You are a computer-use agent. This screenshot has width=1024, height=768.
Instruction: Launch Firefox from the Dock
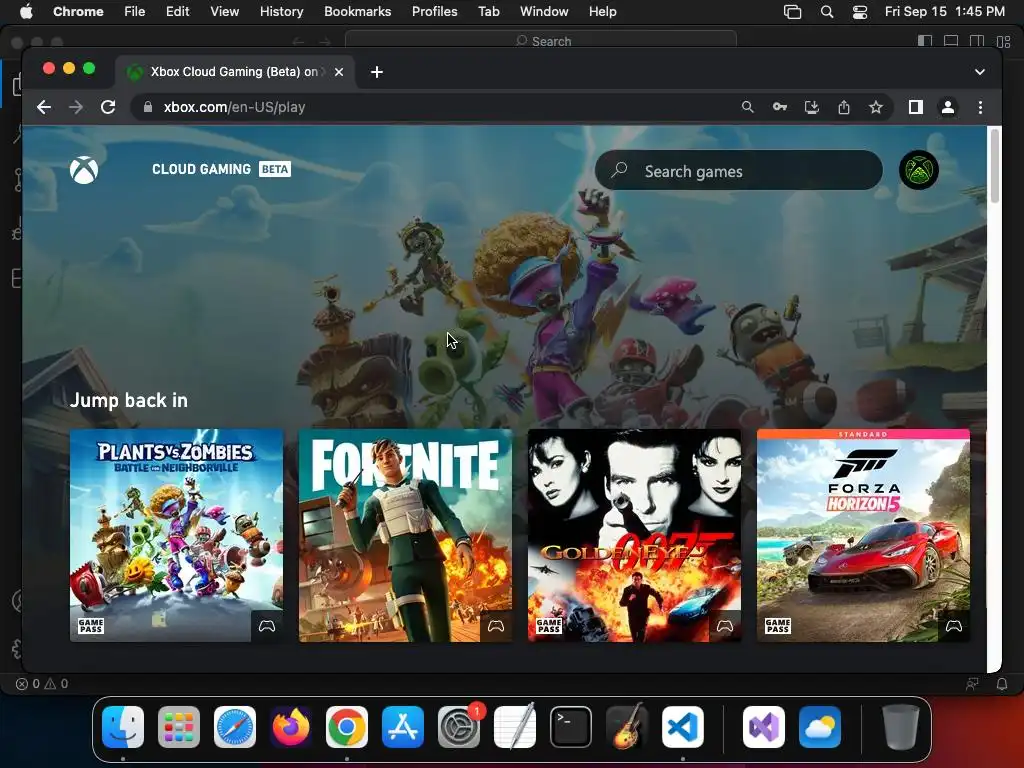click(x=291, y=727)
